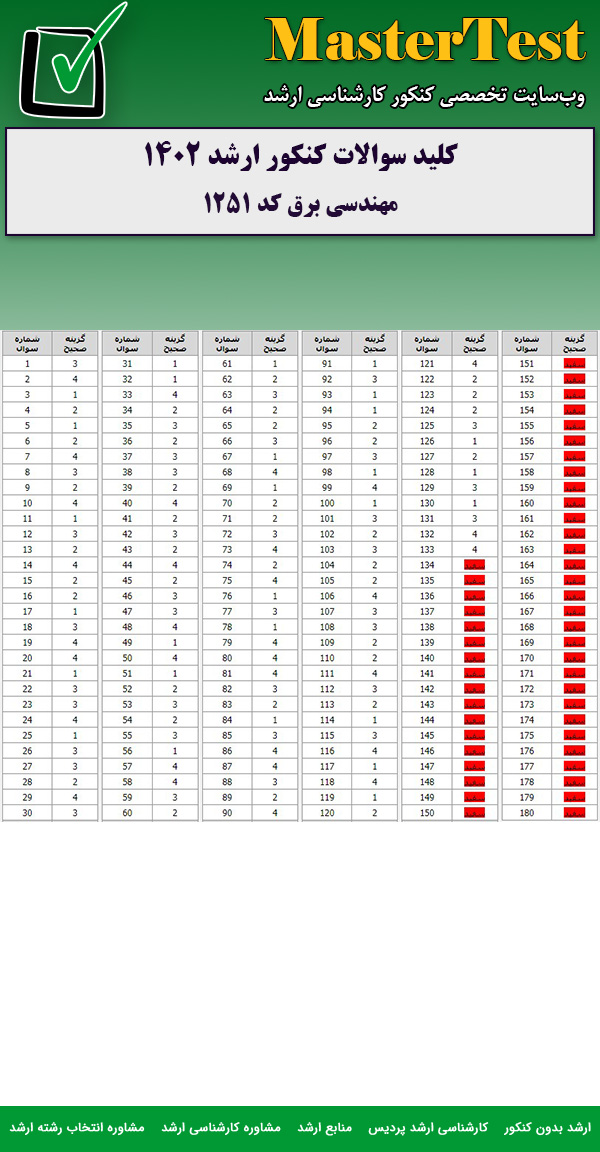The width and height of the screenshot is (600, 1152).
Task: Click the subtitle وب‌سایت تخصصی کنکور کارشناسی ارشد
Action: pyautogui.click(x=424, y=95)
